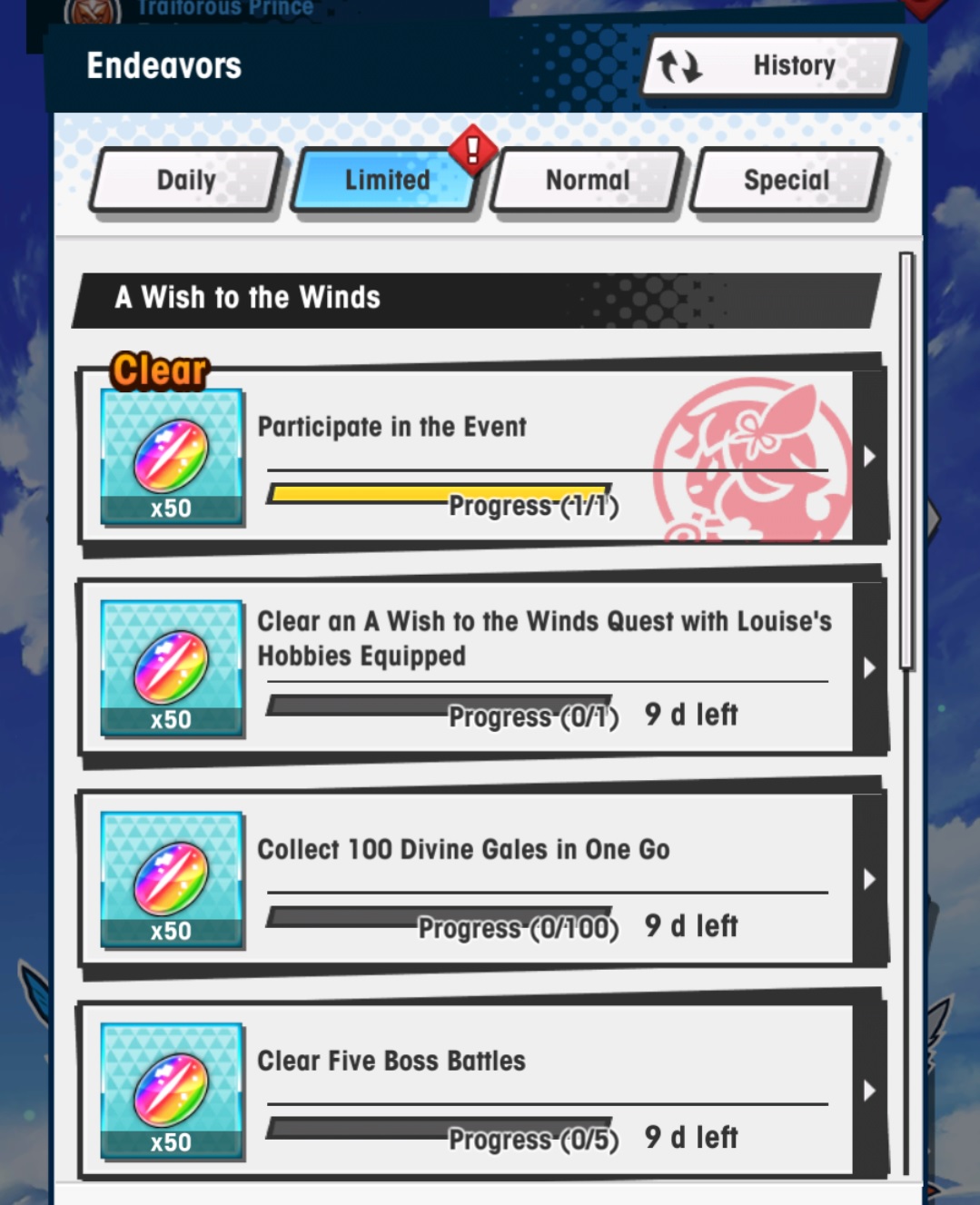Viewport: 980px width, 1205px height.
Task: Tap the red exclamation notification badge
Action: pos(472,150)
